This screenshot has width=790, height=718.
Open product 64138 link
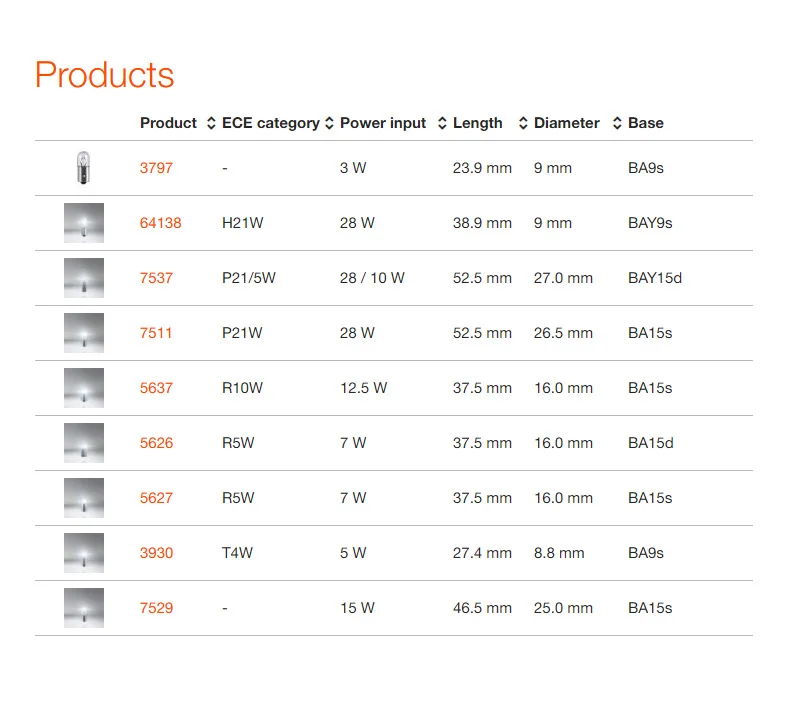[x=160, y=223]
